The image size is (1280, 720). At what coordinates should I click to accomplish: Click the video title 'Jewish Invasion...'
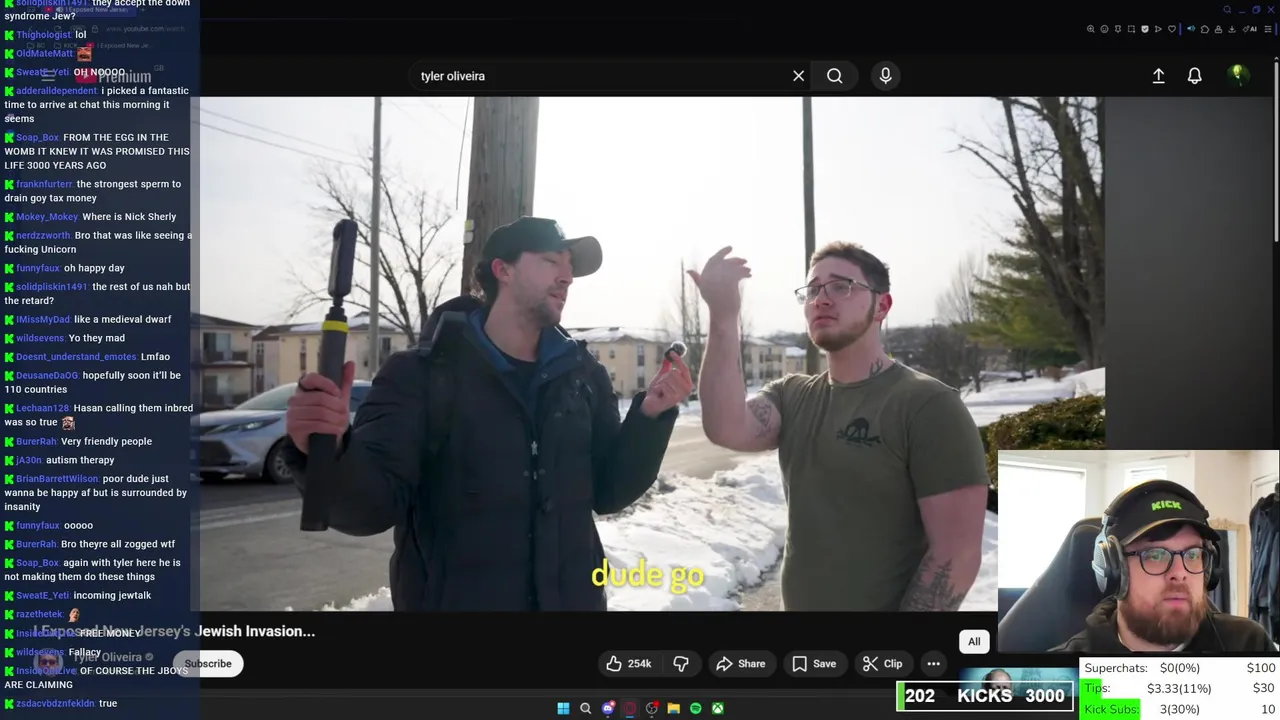(x=255, y=631)
